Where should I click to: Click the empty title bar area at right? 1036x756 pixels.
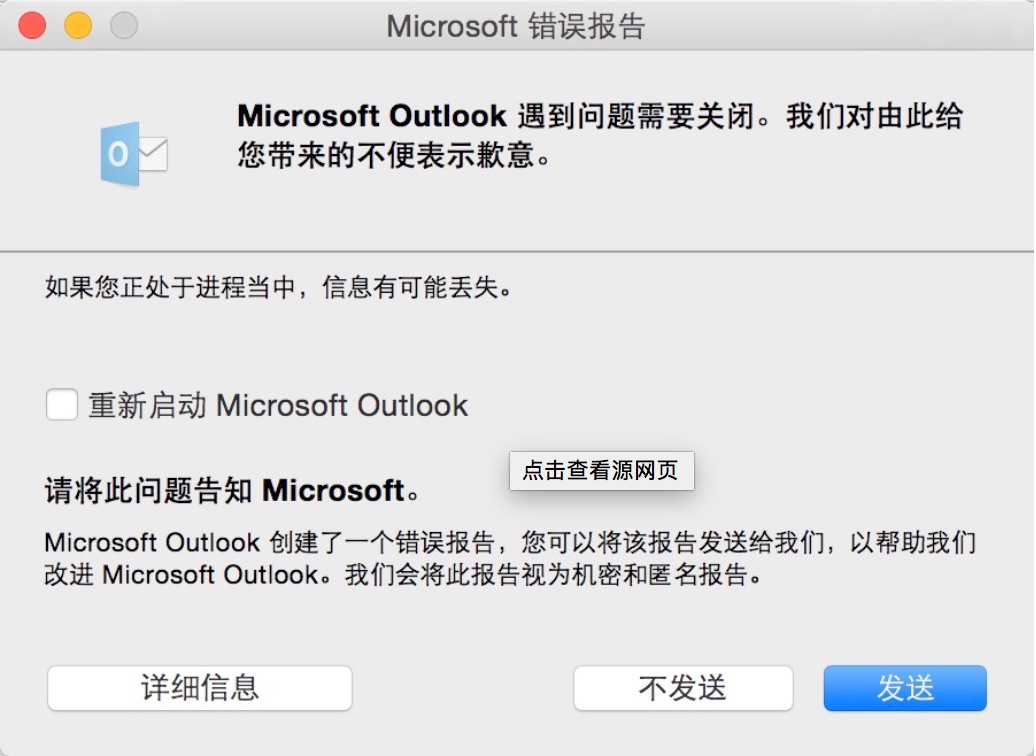pyautogui.click(x=850, y=26)
